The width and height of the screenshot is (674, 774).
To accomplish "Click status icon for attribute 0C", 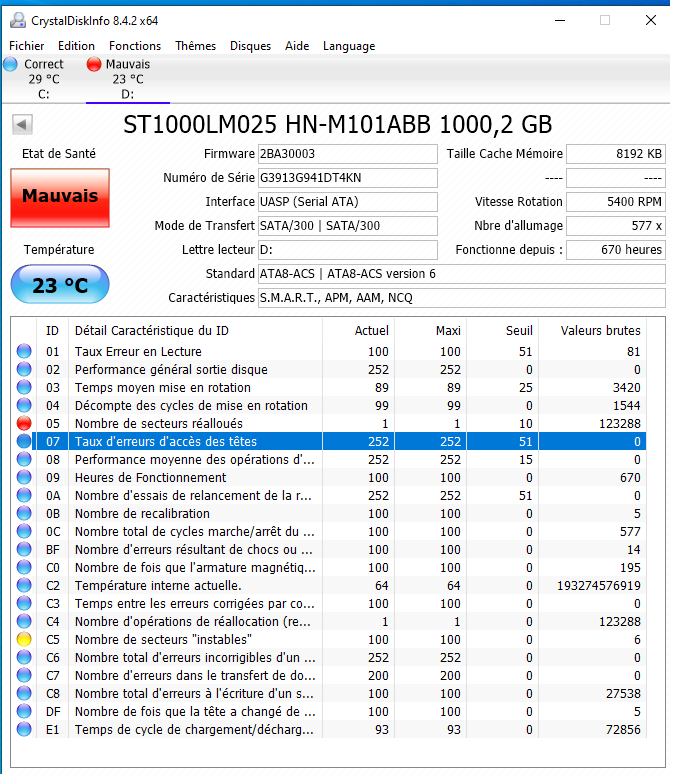I will (24, 531).
